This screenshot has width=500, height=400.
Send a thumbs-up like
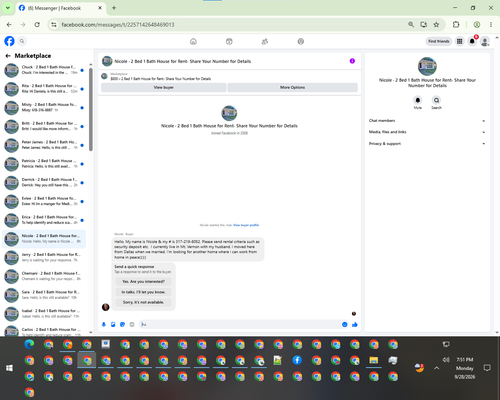click(355, 324)
